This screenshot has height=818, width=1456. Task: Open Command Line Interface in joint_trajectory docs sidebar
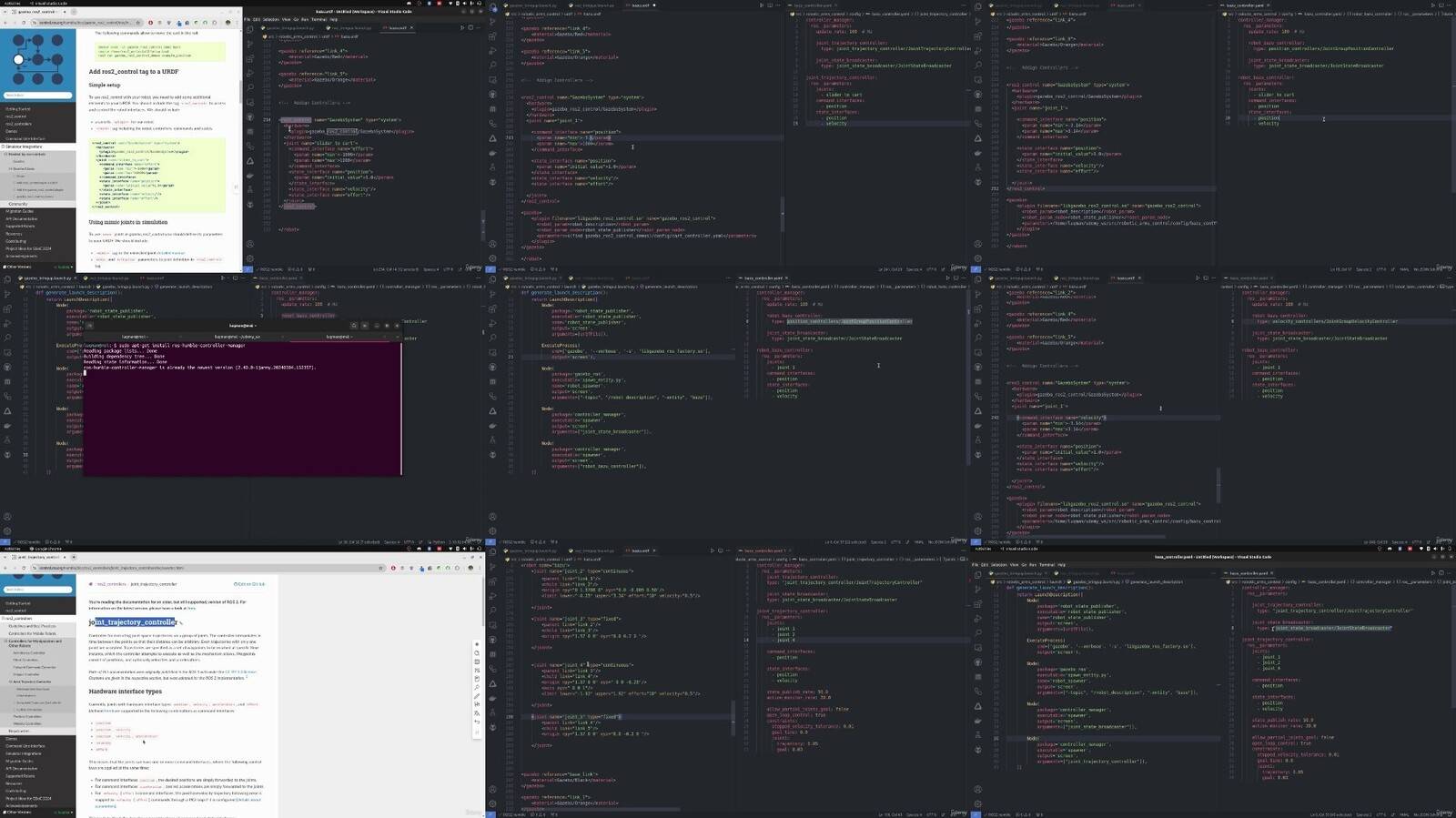[x=25, y=746]
